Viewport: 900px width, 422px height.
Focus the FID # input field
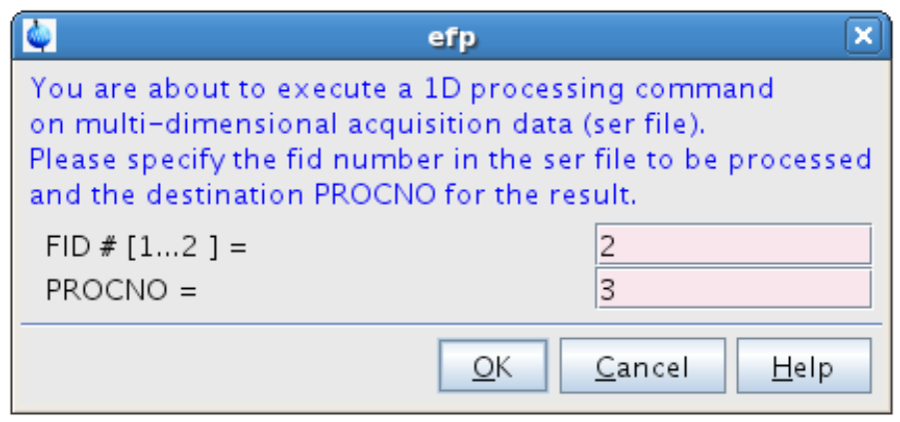(733, 245)
